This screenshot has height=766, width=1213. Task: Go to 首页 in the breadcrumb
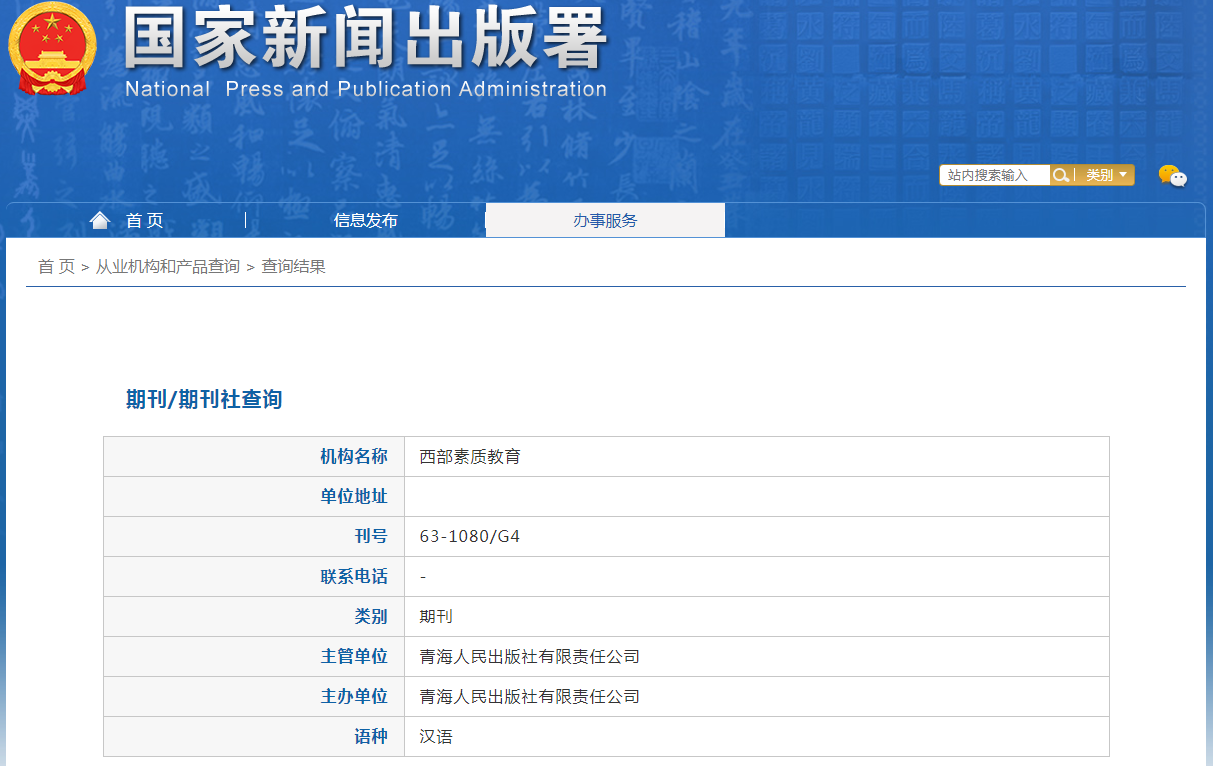56,267
